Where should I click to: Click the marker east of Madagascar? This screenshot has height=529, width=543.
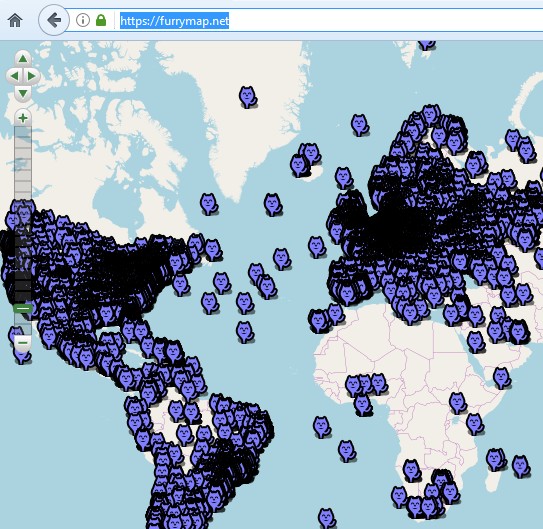click(x=521, y=467)
